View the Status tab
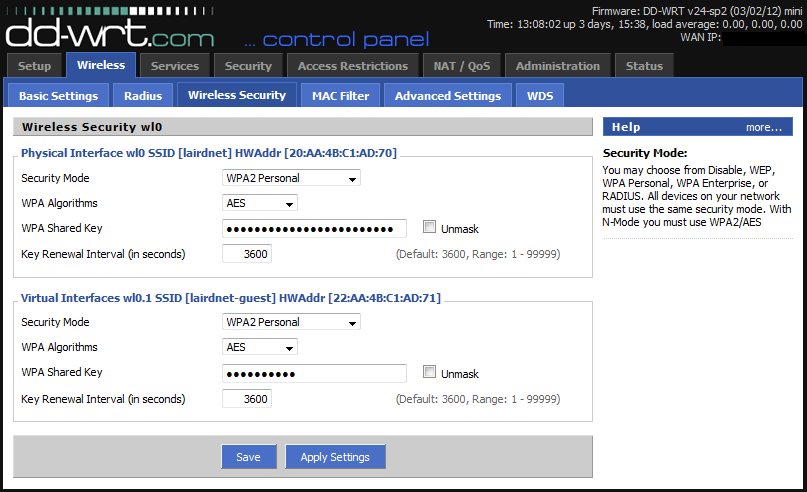 pyautogui.click(x=644, y=66)
